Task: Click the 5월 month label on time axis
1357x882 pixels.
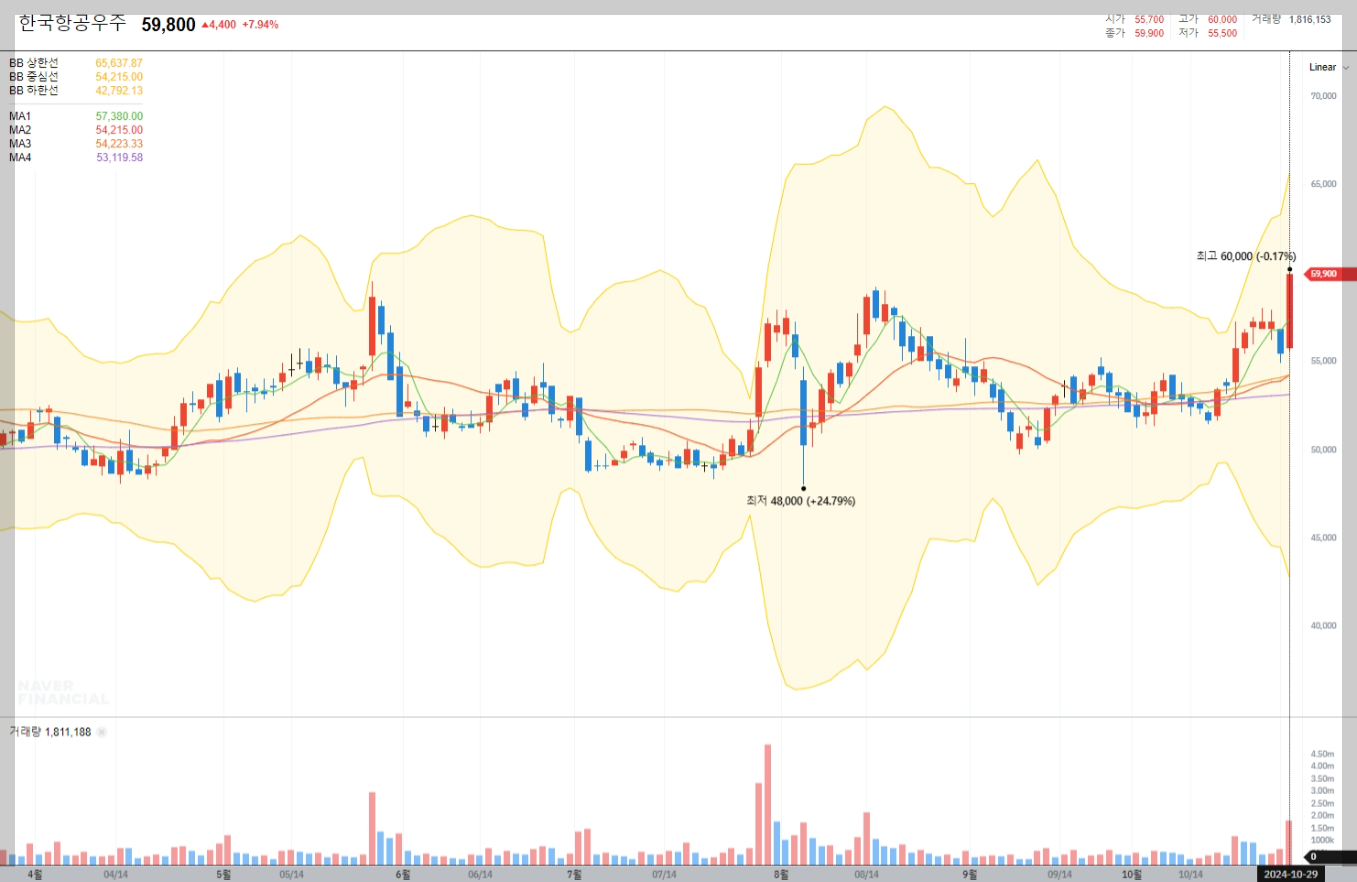Action: [223, 874]
